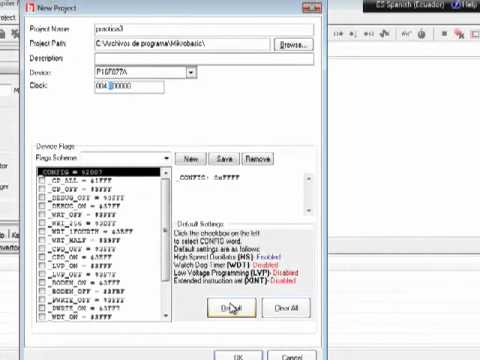Confirm the dialog with OK
The height and width of the screenshot is (360, 480).
[x=238, y=356]
